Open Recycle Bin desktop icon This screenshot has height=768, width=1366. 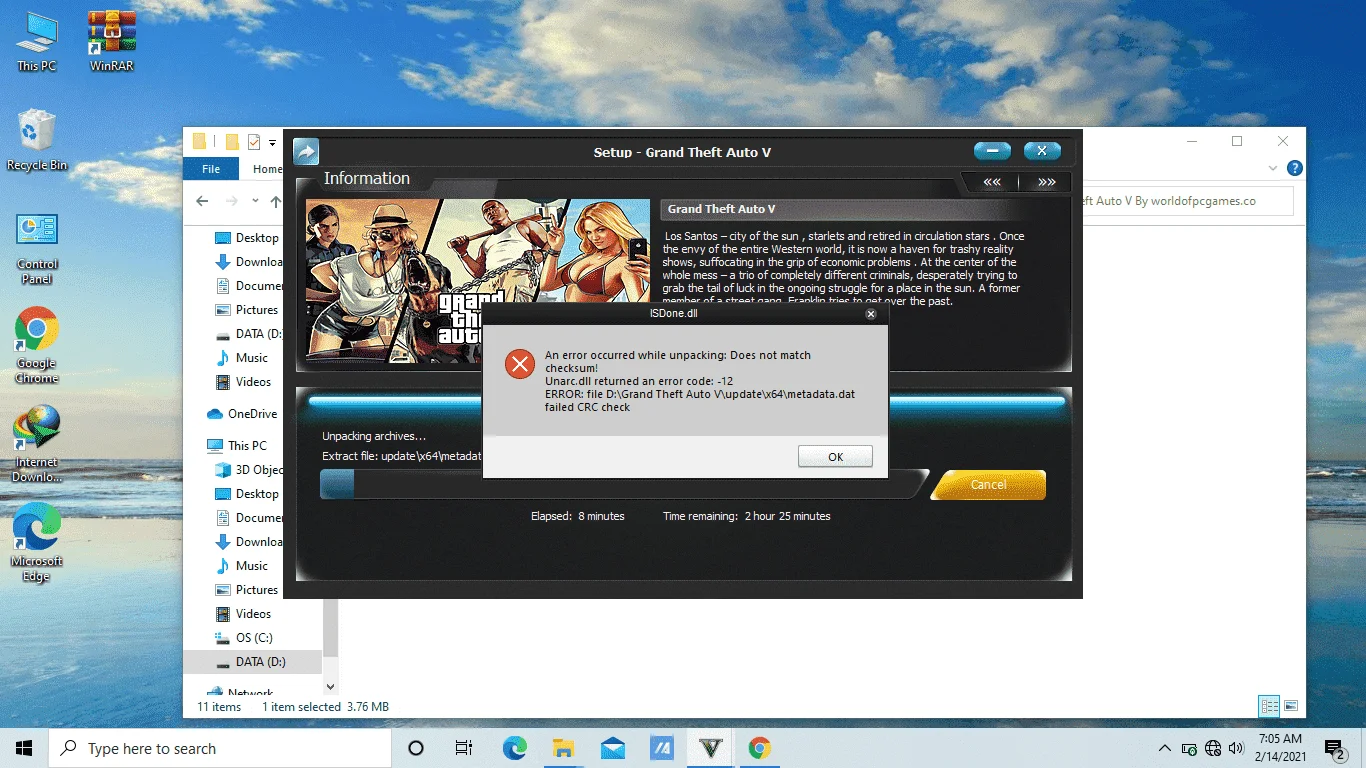pyautogui.click(x=37, y=140)
